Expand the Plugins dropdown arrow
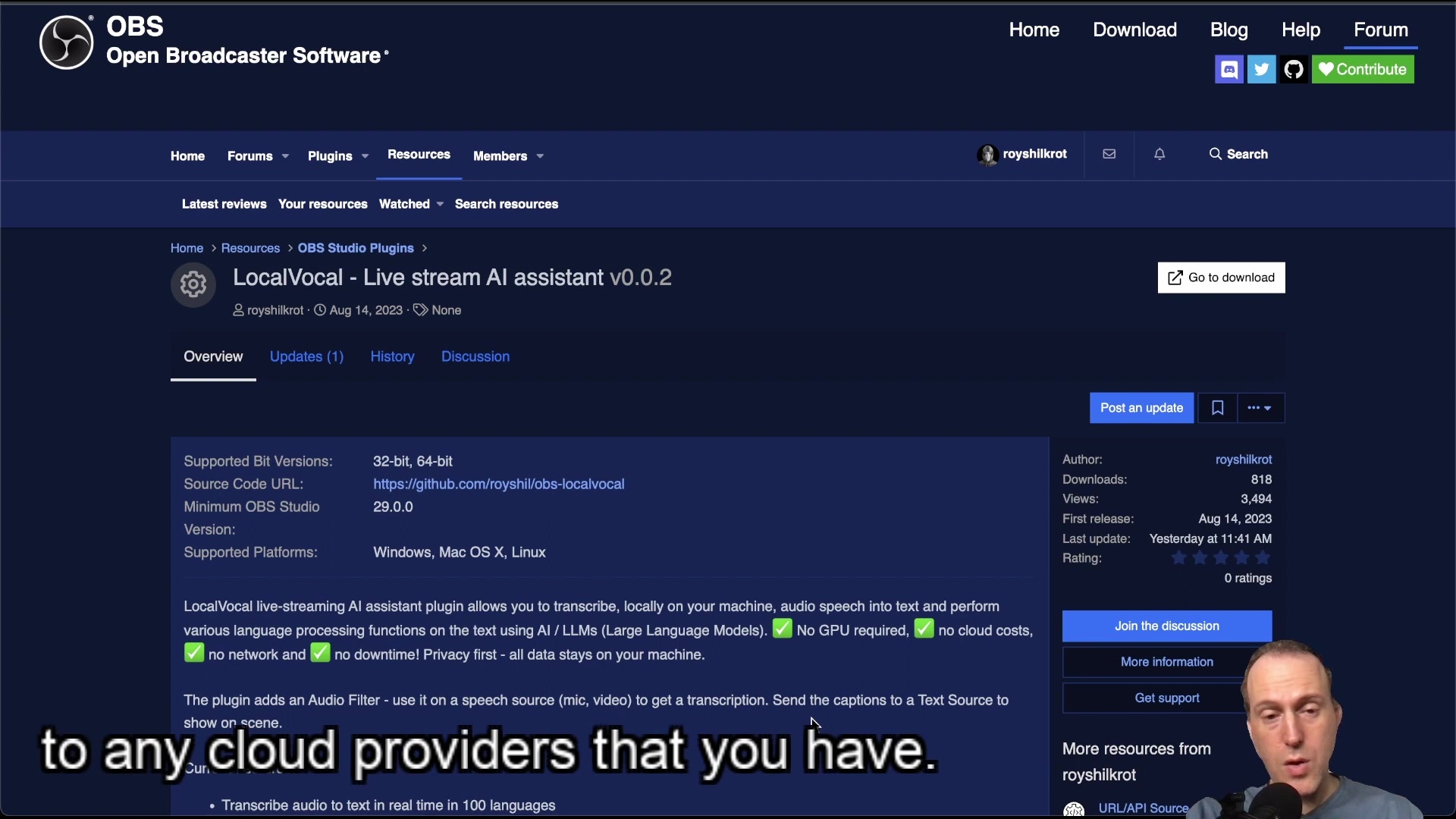Image resolution: width=1456 pixels, height=819 pixels. [x=365, y=156]
